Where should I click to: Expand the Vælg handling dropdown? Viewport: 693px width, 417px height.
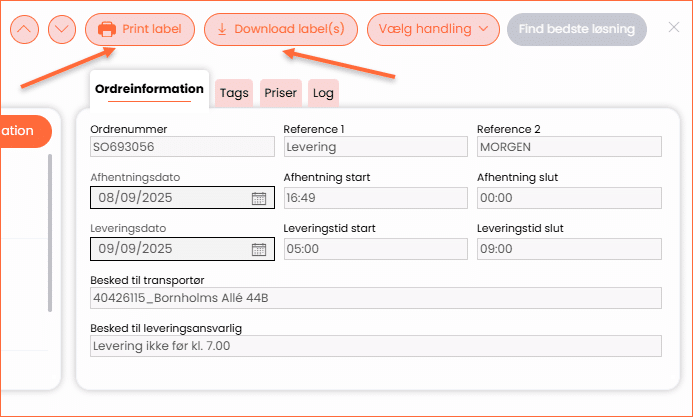[x=433, y=29]
